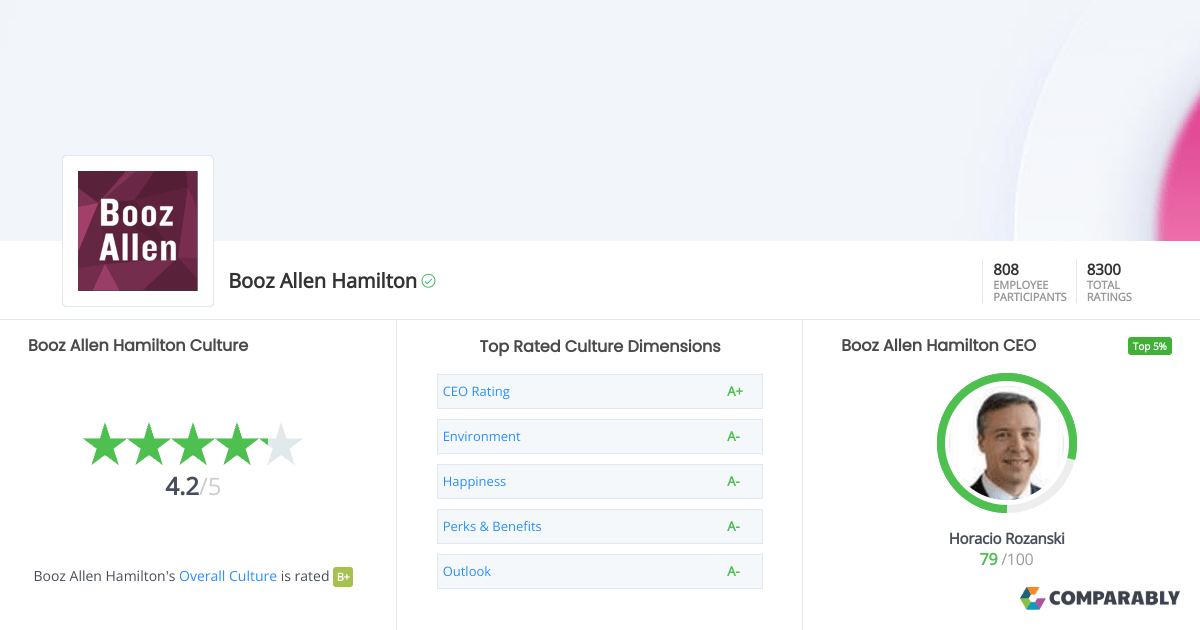The image size is (1200, 630).
Task: Click the green star rating graphic
Action: tap(192, 444)
